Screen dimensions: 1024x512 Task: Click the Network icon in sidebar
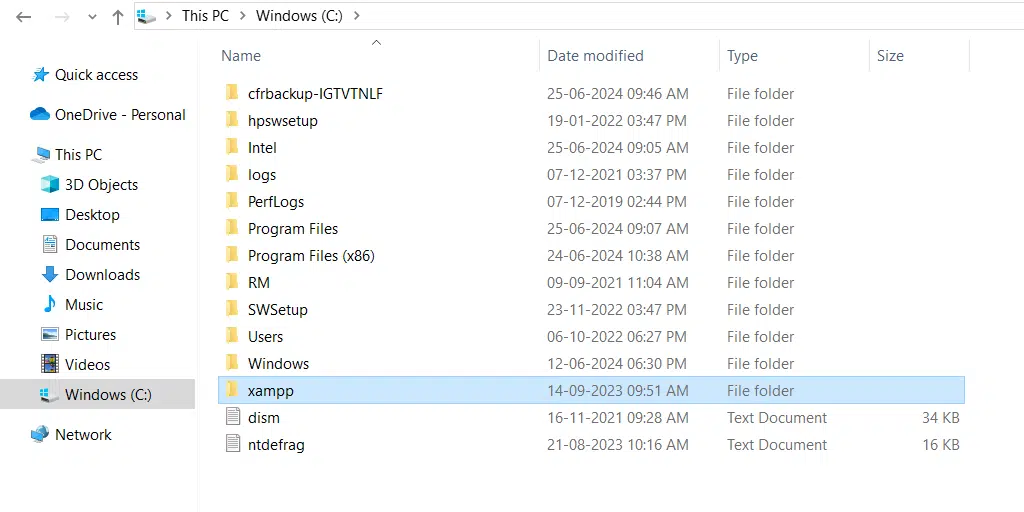pyautogui.click(x=40, y=434)
